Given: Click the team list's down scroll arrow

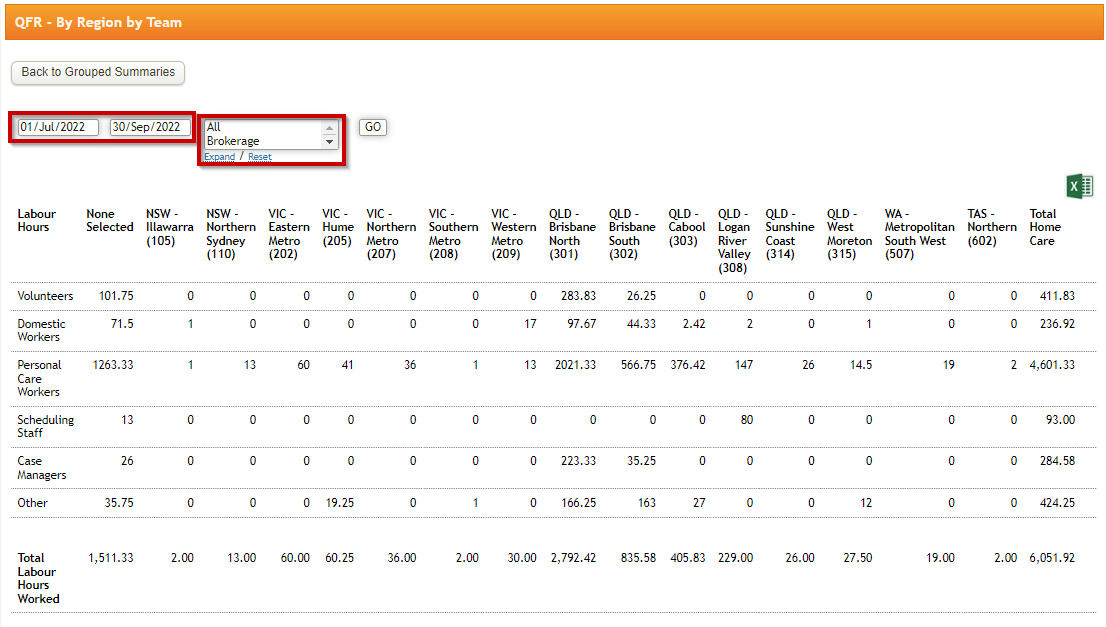Looking at the screenshot, I should [329, 141].
